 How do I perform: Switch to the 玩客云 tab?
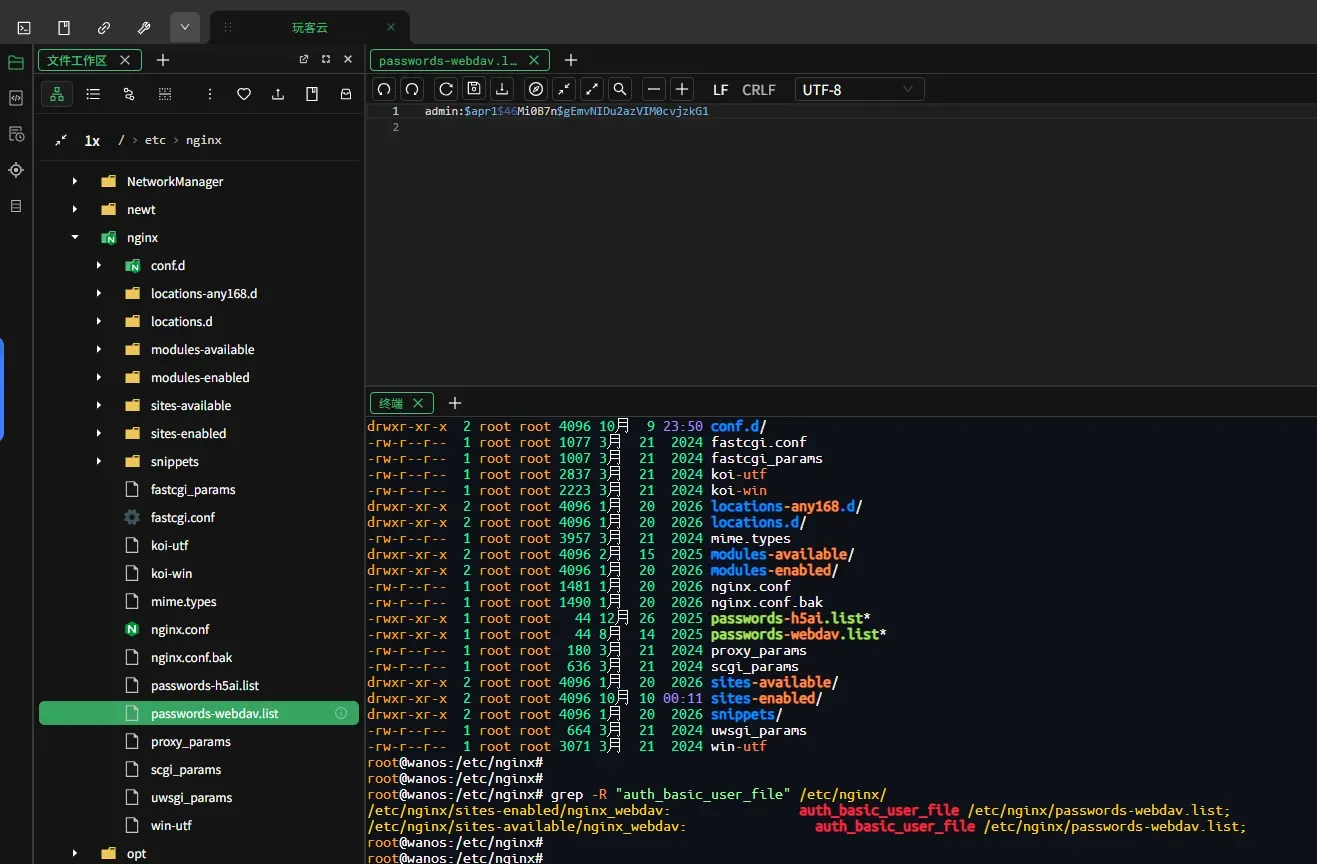coord(309,27)
